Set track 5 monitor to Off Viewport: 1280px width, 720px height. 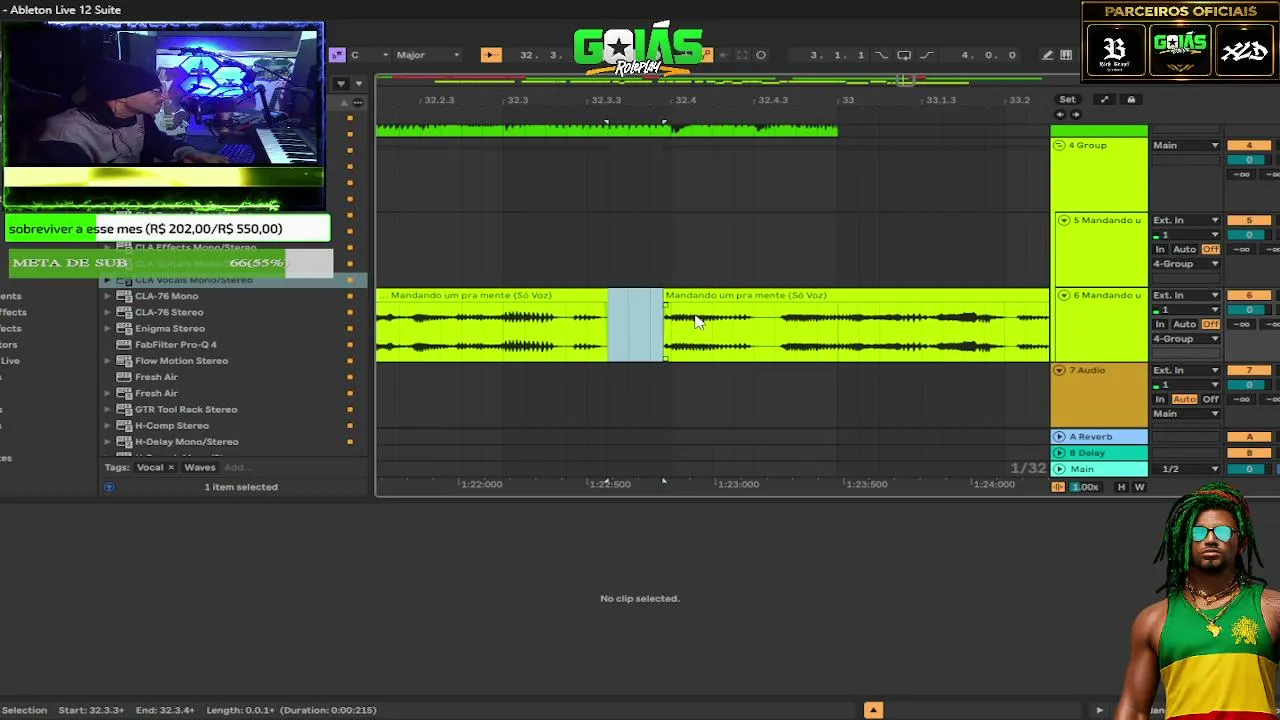click(1210, 249)
